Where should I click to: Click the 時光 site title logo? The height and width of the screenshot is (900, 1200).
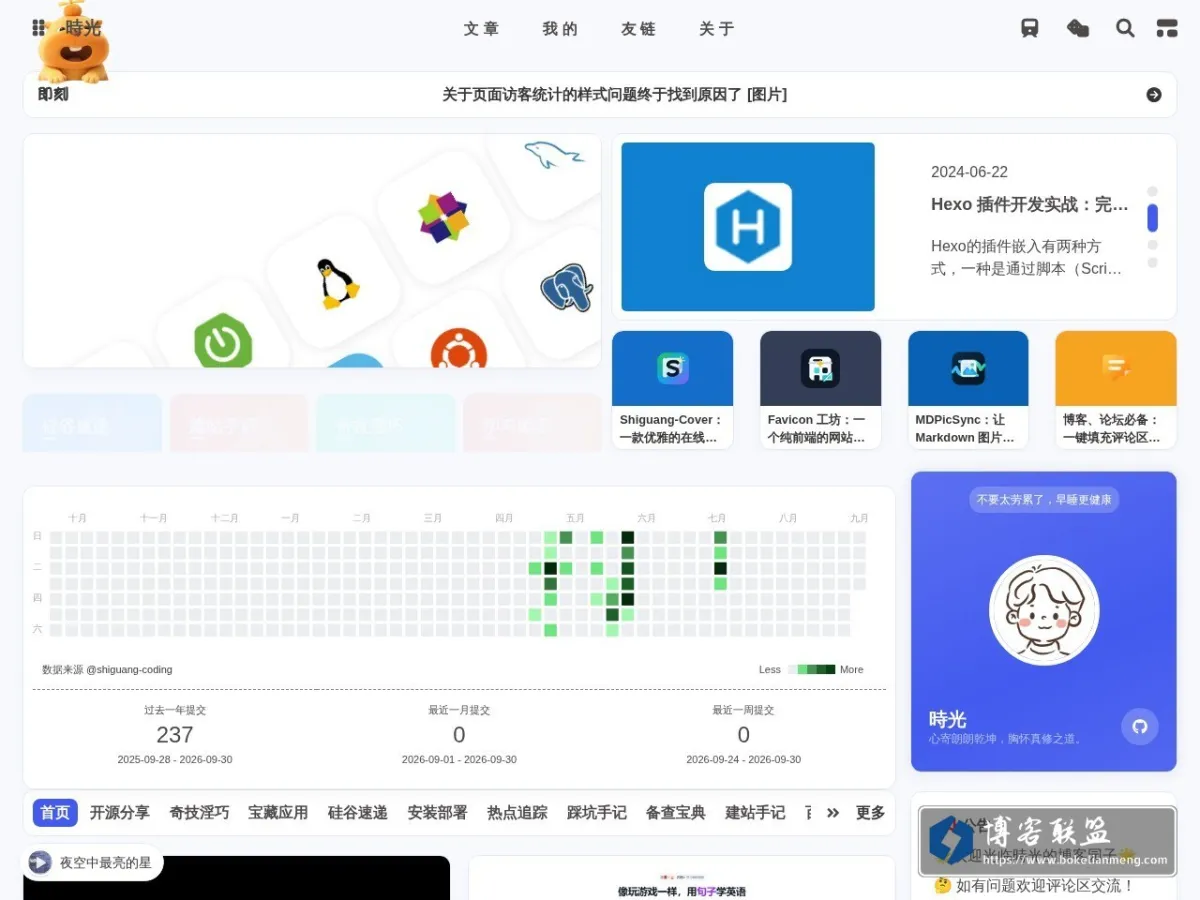click(84, 28)
